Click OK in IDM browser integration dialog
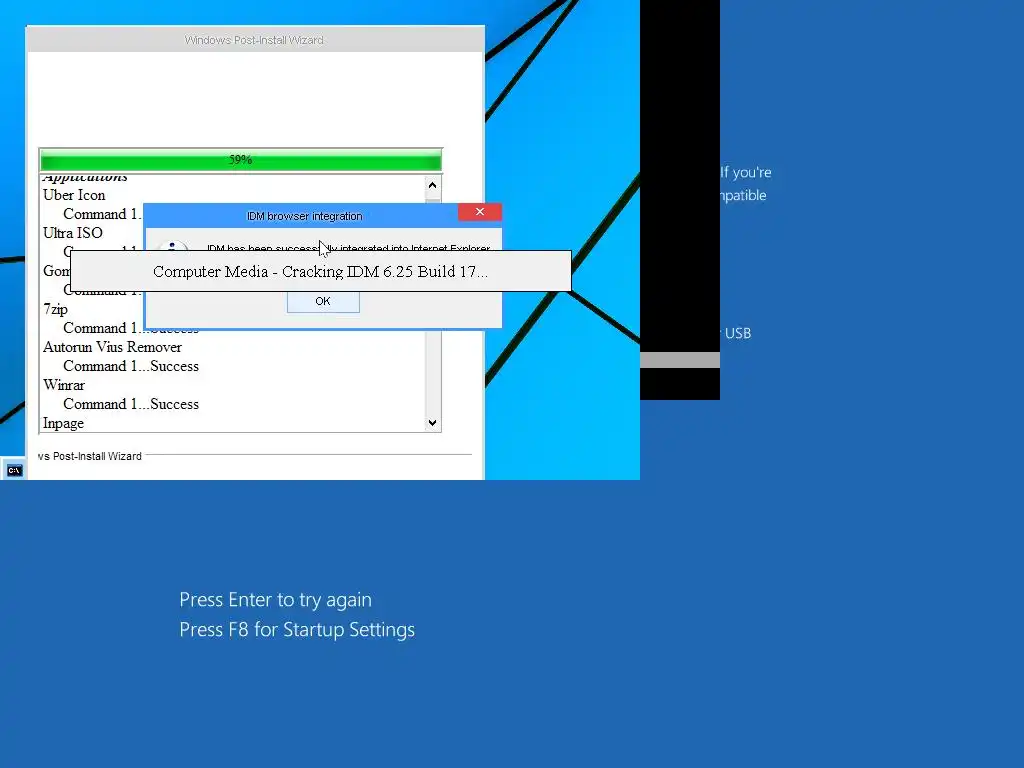Screen dimensions: 1024x768 [323, 302]
